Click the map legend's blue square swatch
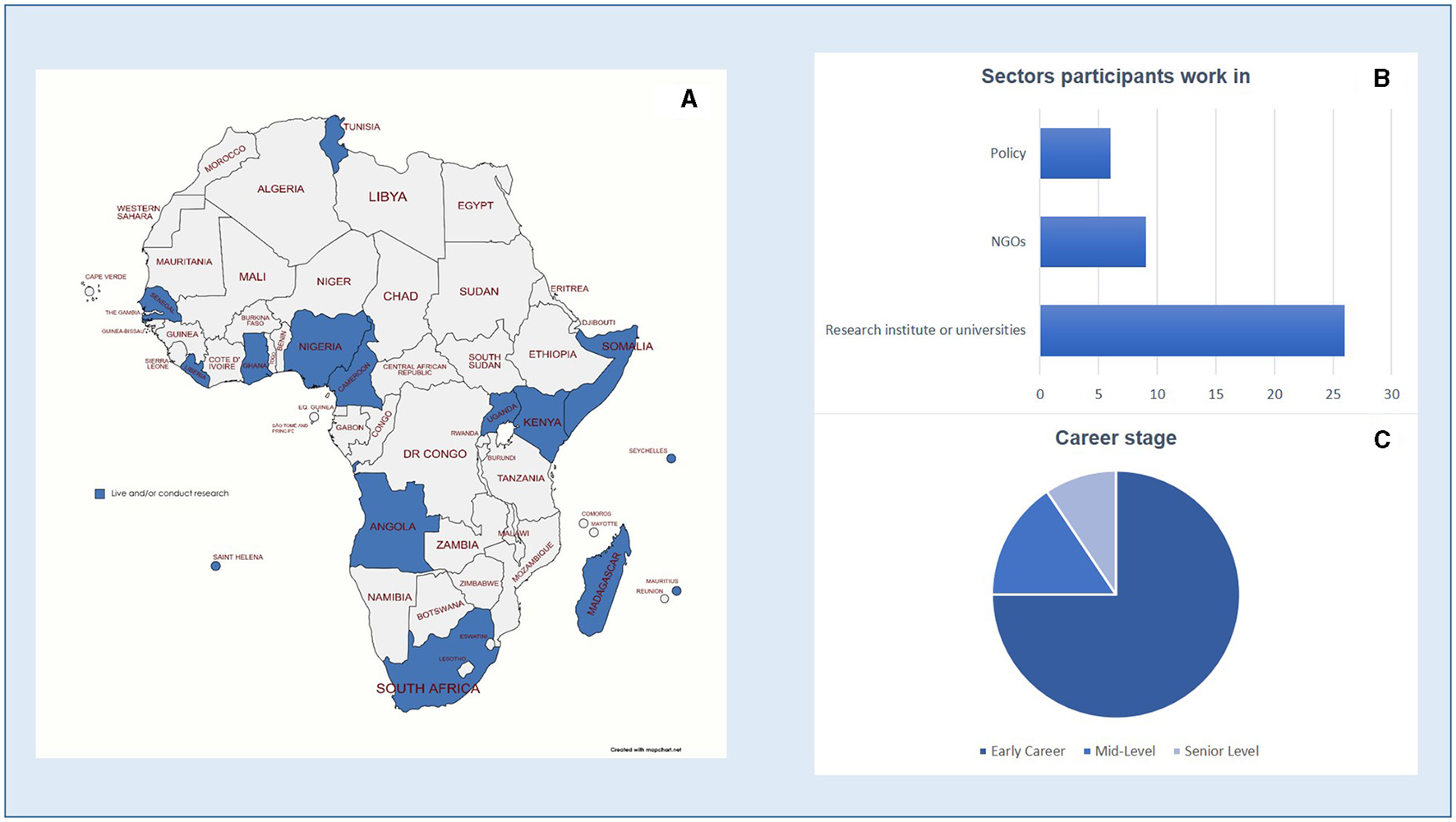The image size is (1456, 822). (x=100, y=494)
